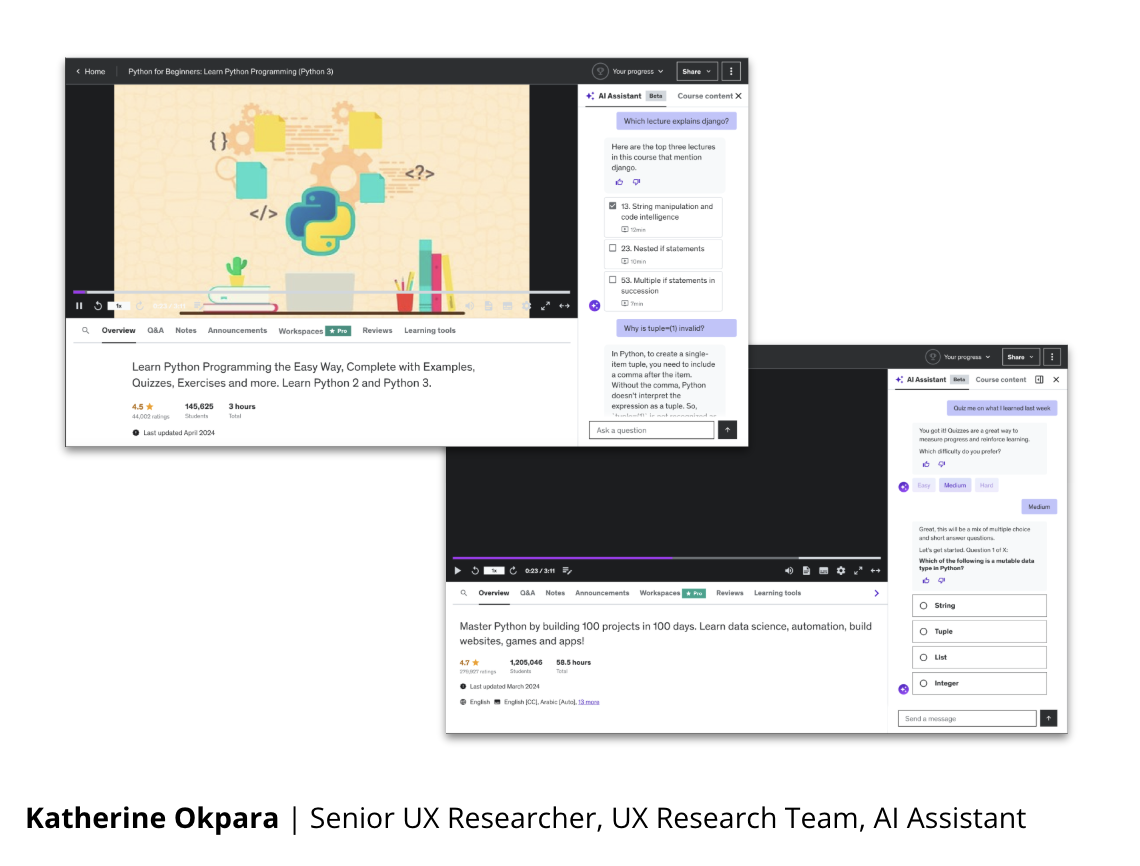Click the floating purple AI Assistant sparkle icon
Image resolution: width=1140 pixels, height=866 pixels.
[592, 305]
